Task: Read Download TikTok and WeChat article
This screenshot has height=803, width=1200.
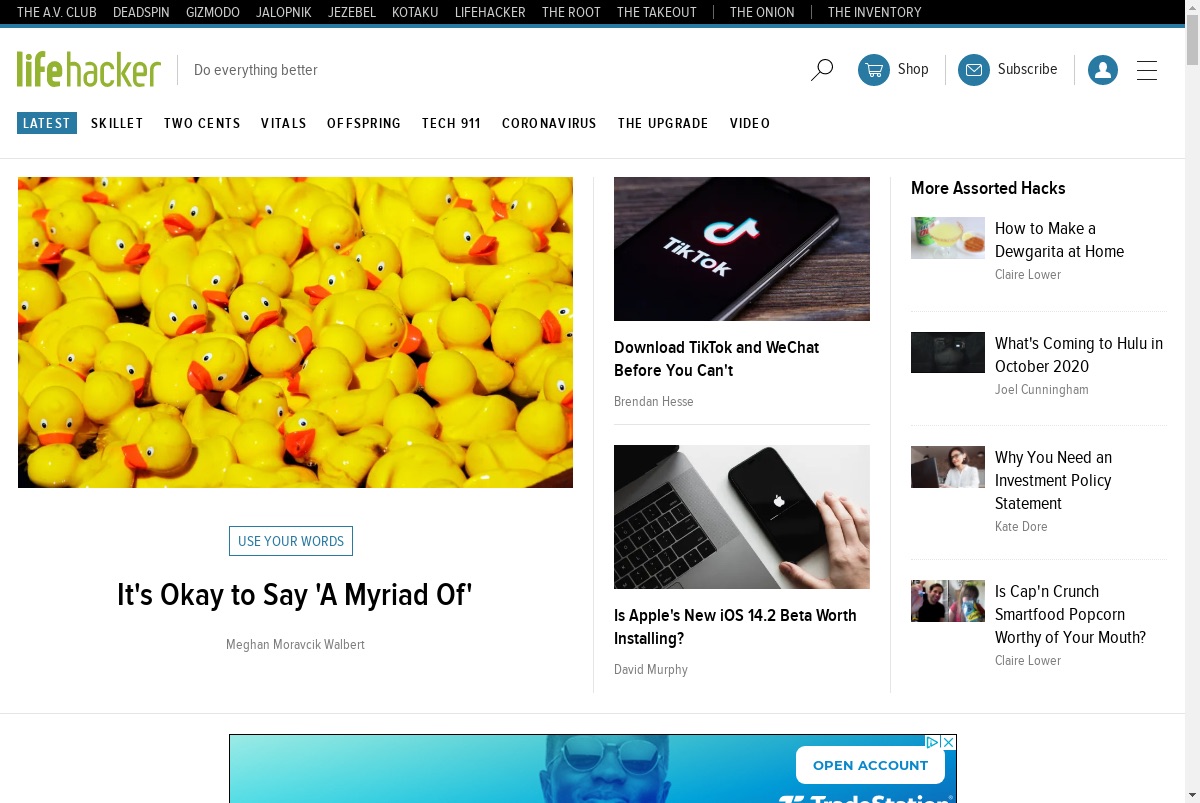Action: (x=716, y=359)
